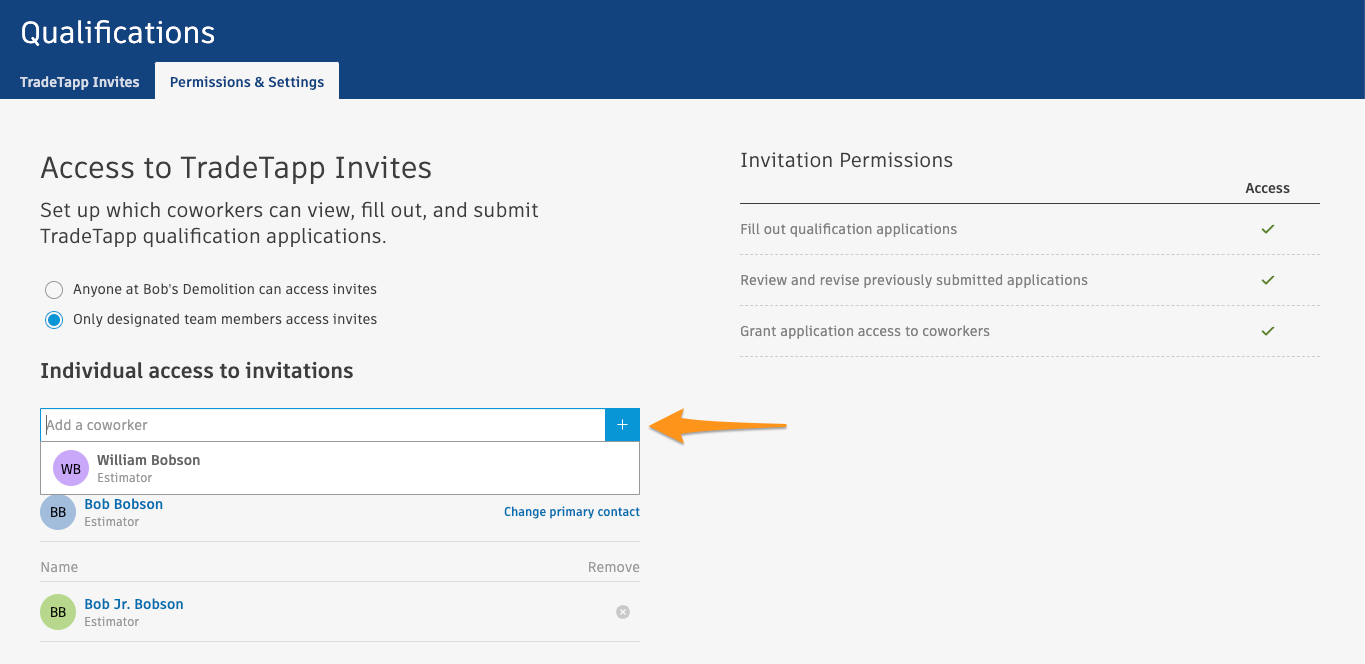Open the TradeTapp Invites tab

click(80, 82)
